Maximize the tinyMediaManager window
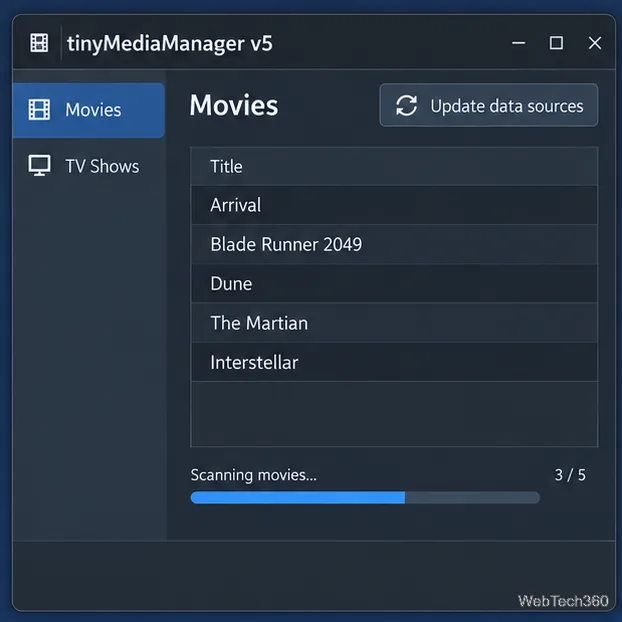Screen dimensions: 622x622 pos(556,43)
